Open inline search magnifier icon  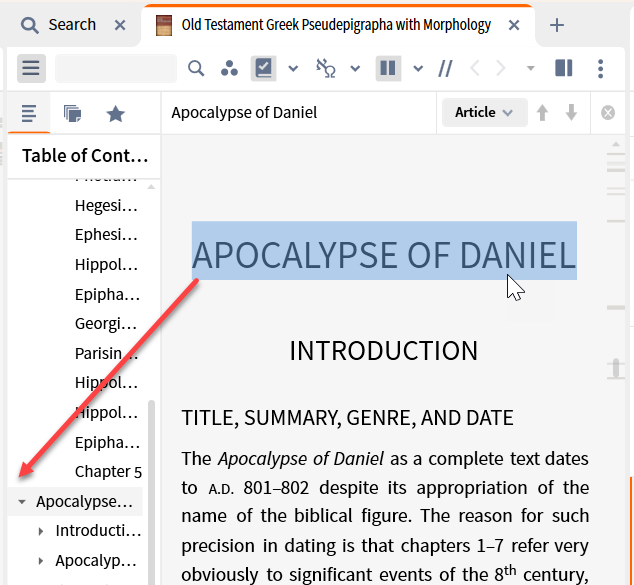click(x=196, y=68)
